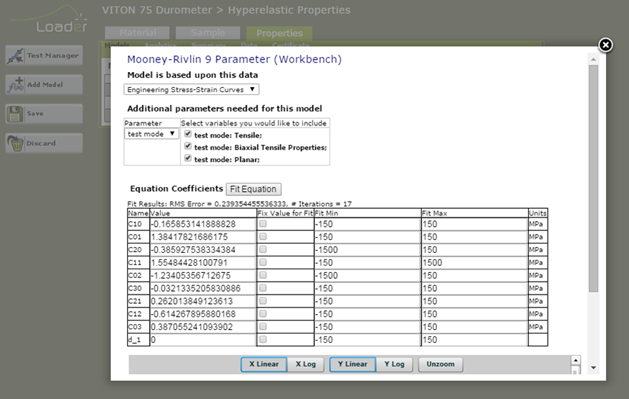
Task: Check Fix Value for Fit for C11
Action: pyautogui.click(x=263, y=262)
